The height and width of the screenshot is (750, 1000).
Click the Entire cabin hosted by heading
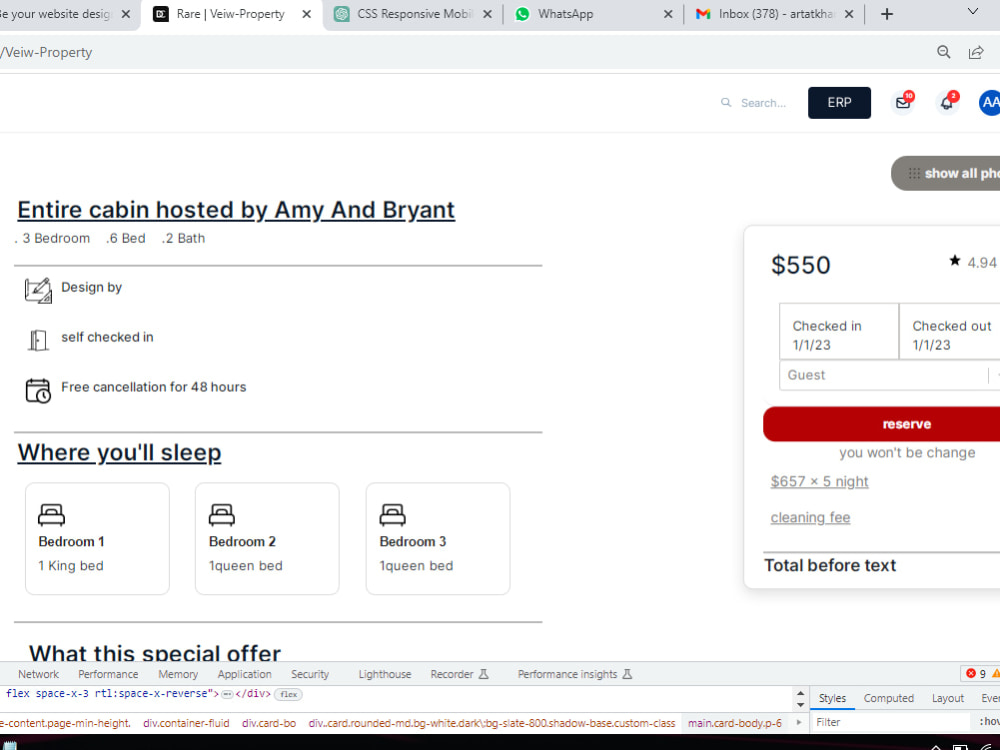pos(236,210)
